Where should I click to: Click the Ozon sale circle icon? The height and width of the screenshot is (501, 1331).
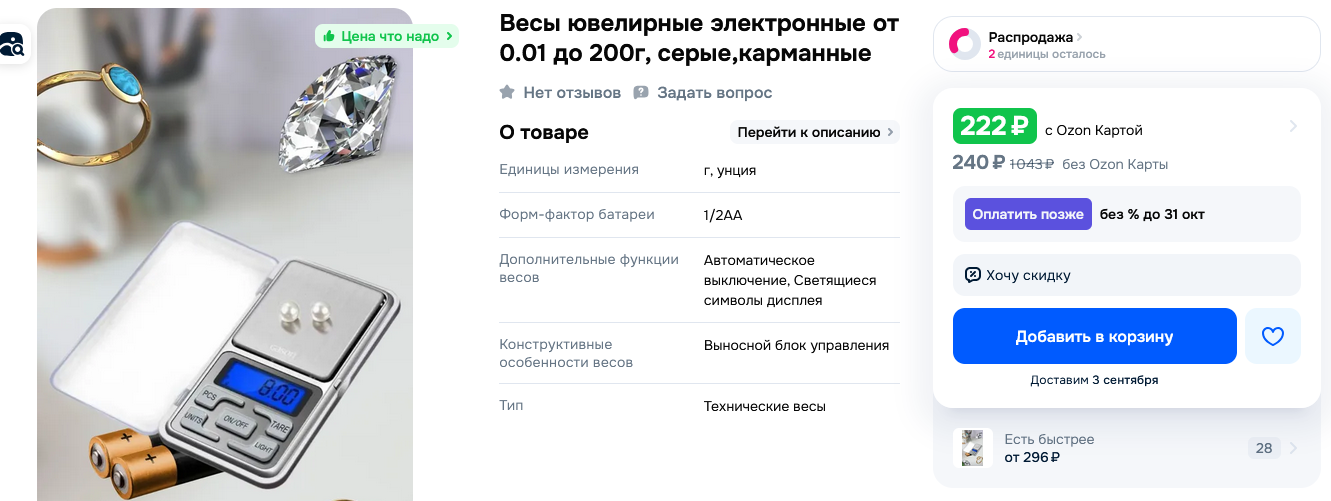[x=964, y=44]
